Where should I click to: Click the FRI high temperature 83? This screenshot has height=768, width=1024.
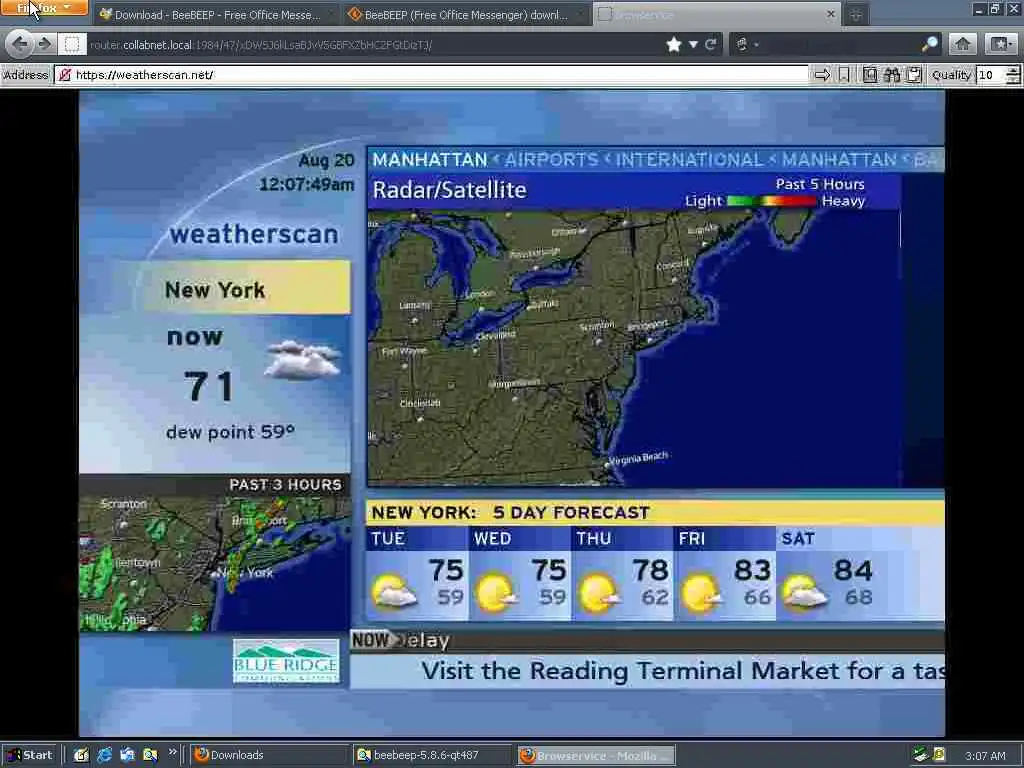[752, 570]
